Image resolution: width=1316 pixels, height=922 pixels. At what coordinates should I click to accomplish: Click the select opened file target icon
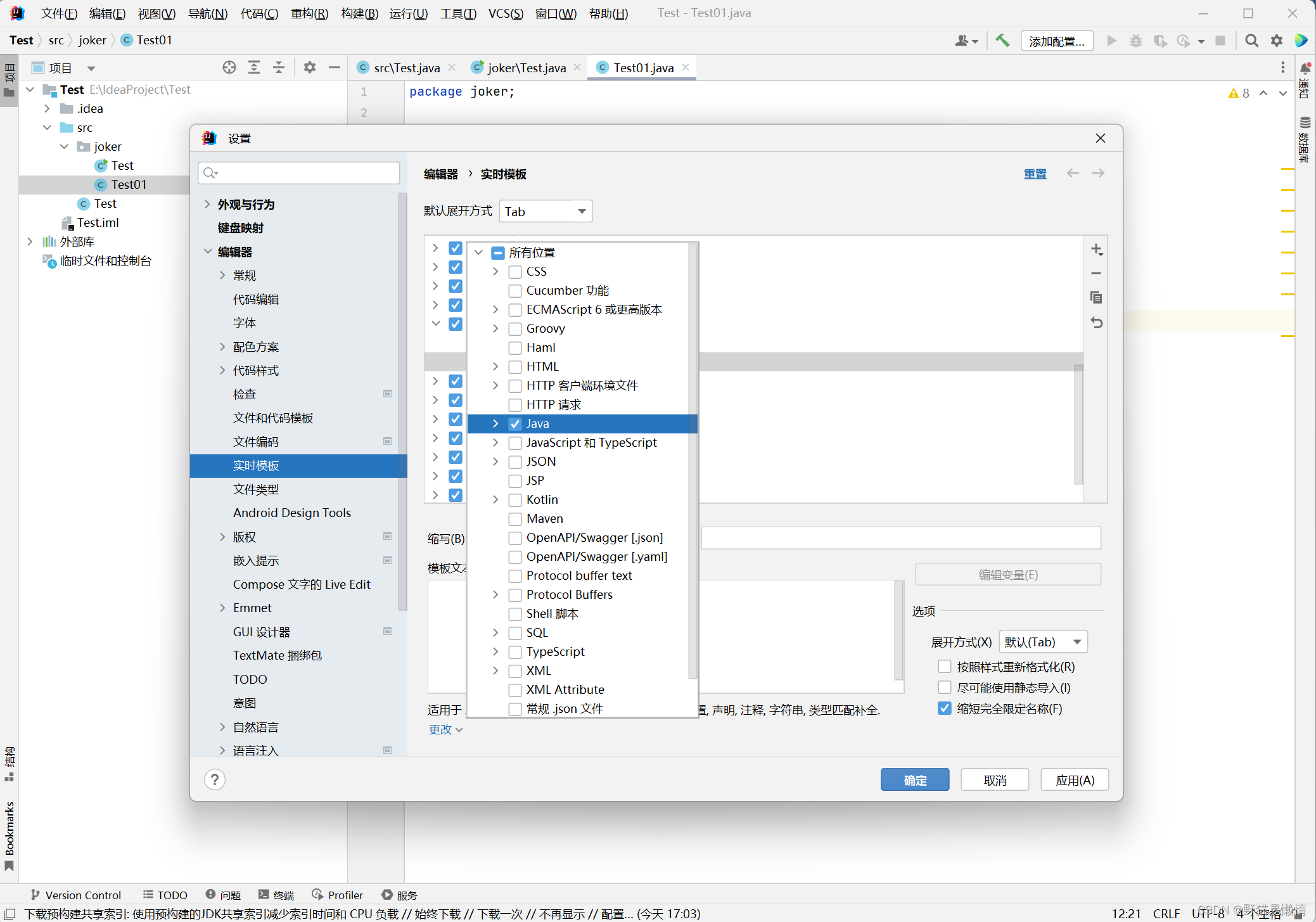(x=229, y=67)
